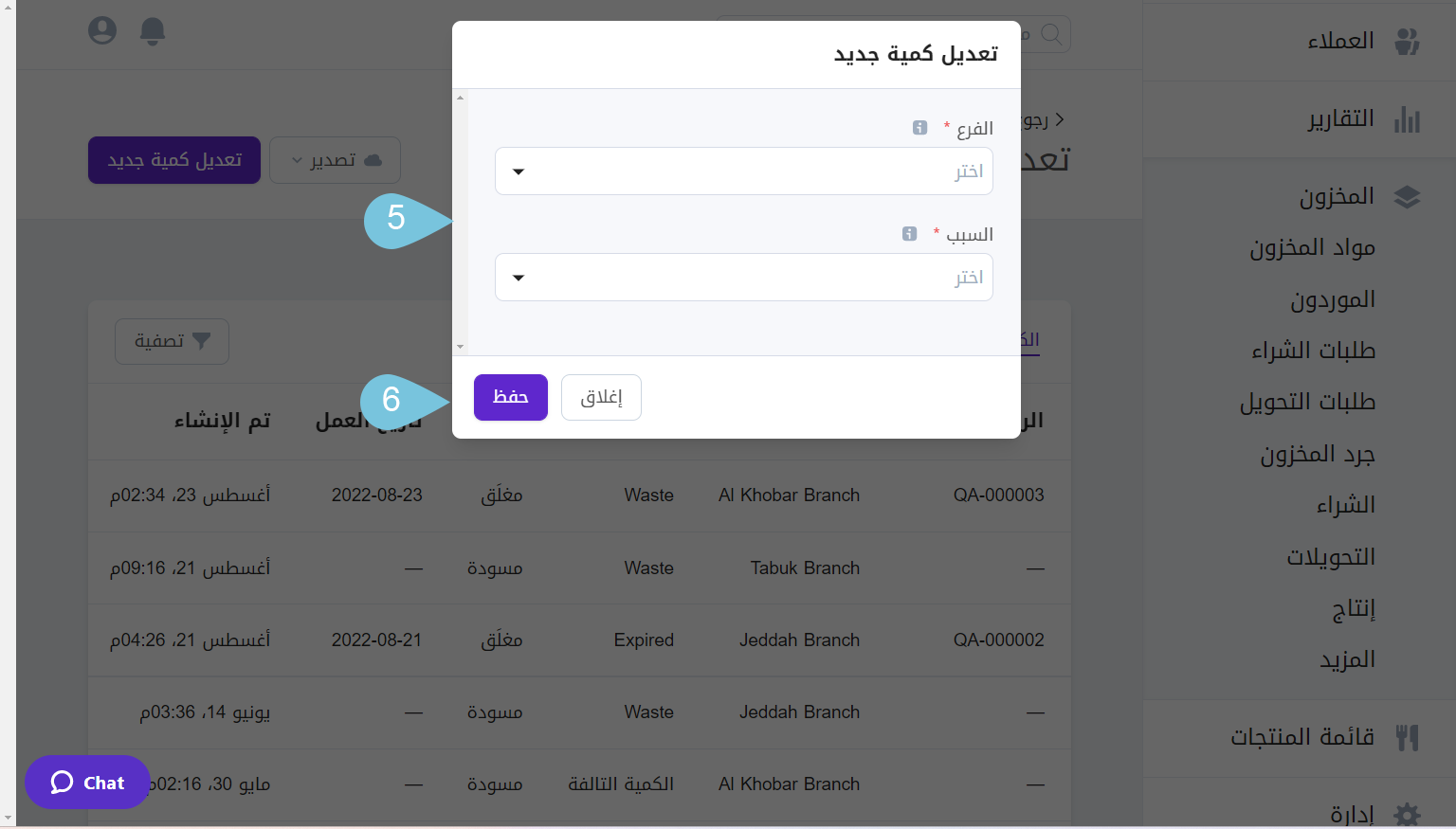The image size is (1456, 829).
Task: Open the تصفية filter button
Action: [172, 341]
